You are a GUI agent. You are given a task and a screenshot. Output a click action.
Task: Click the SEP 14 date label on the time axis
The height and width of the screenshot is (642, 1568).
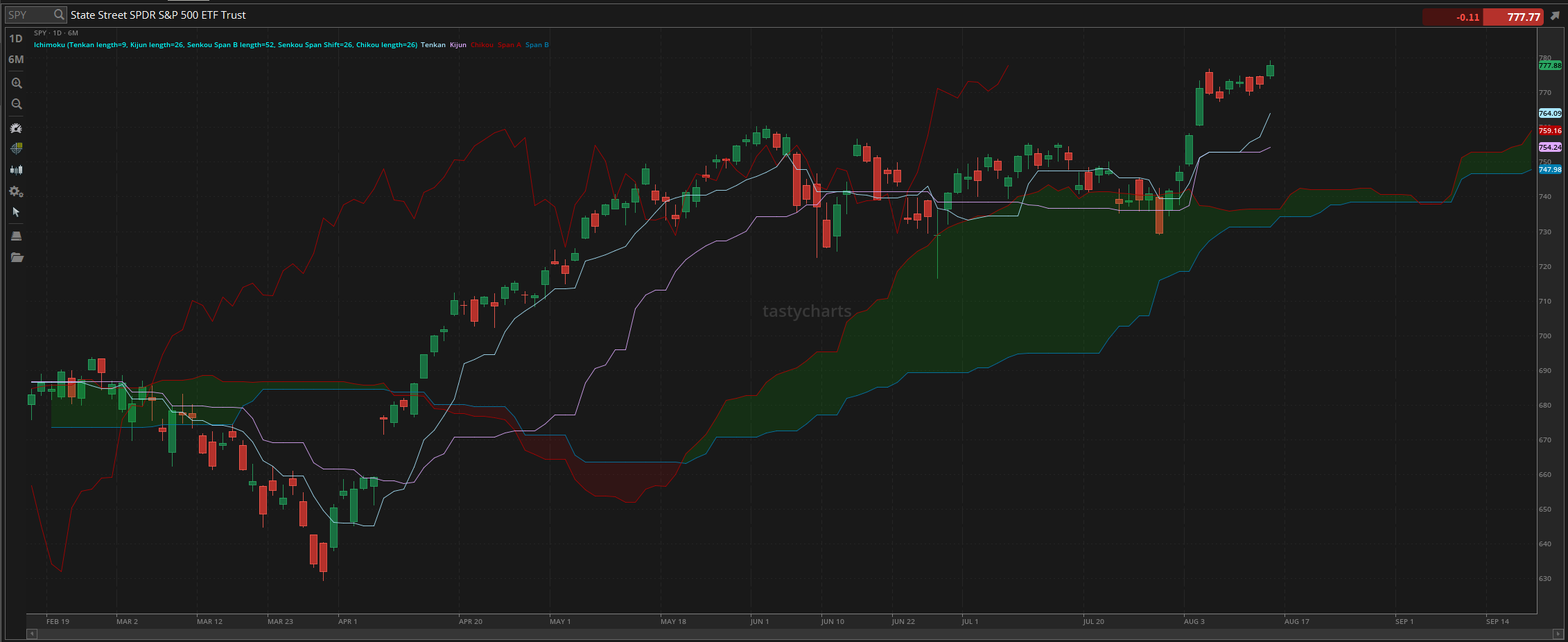tap(1497, 621)
